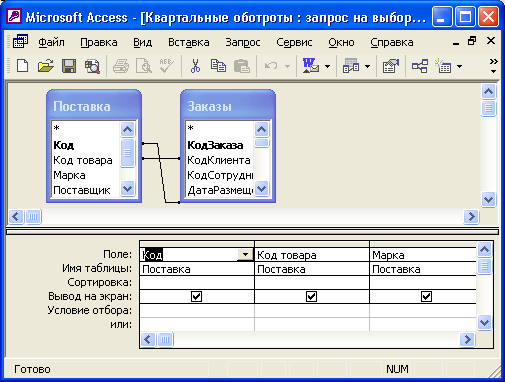Expand the Office Links dropdown arrow
The image size is (505, 382).
tap(327, 66)
